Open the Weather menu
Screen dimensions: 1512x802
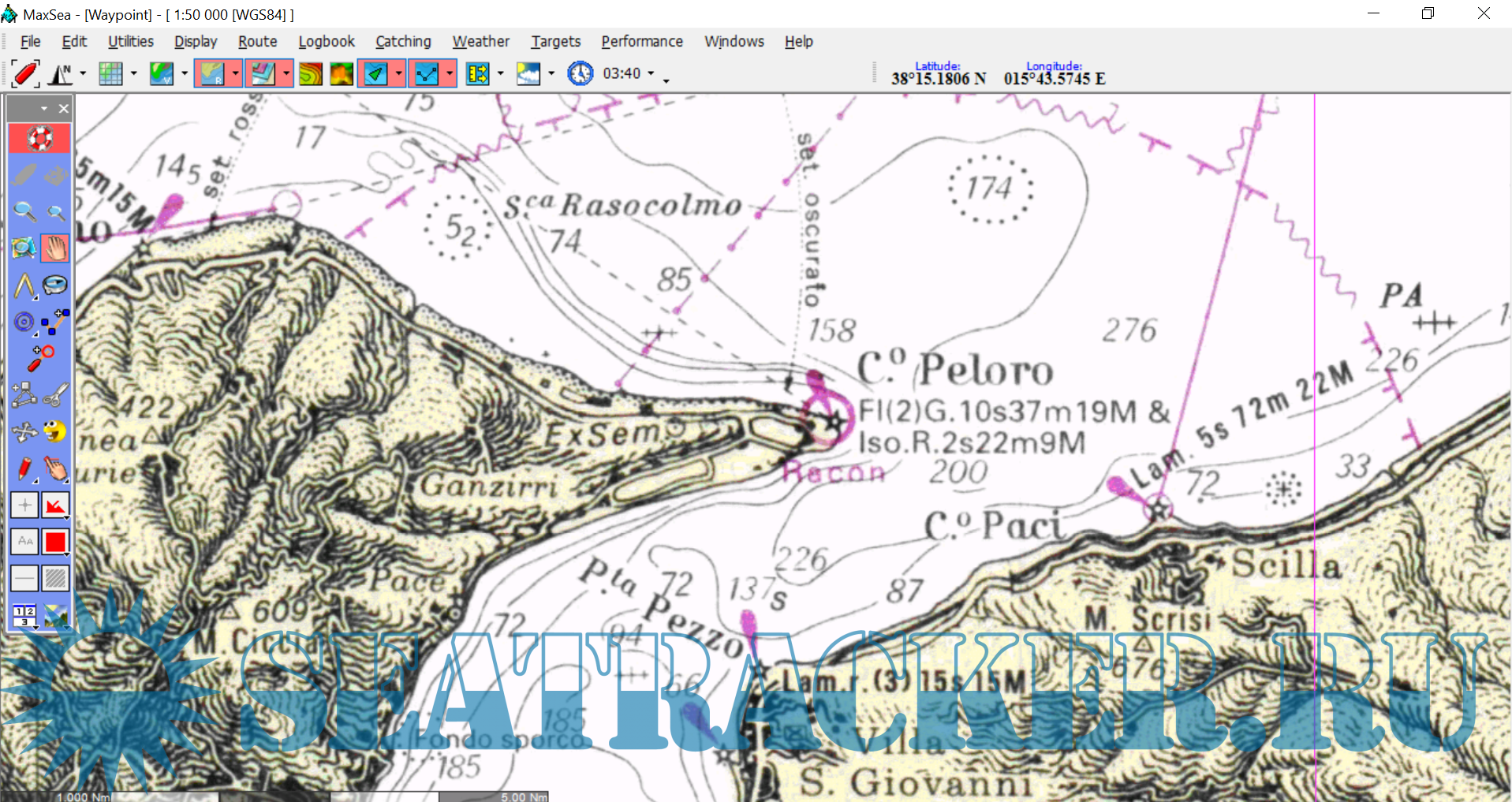tap(480, 41)
